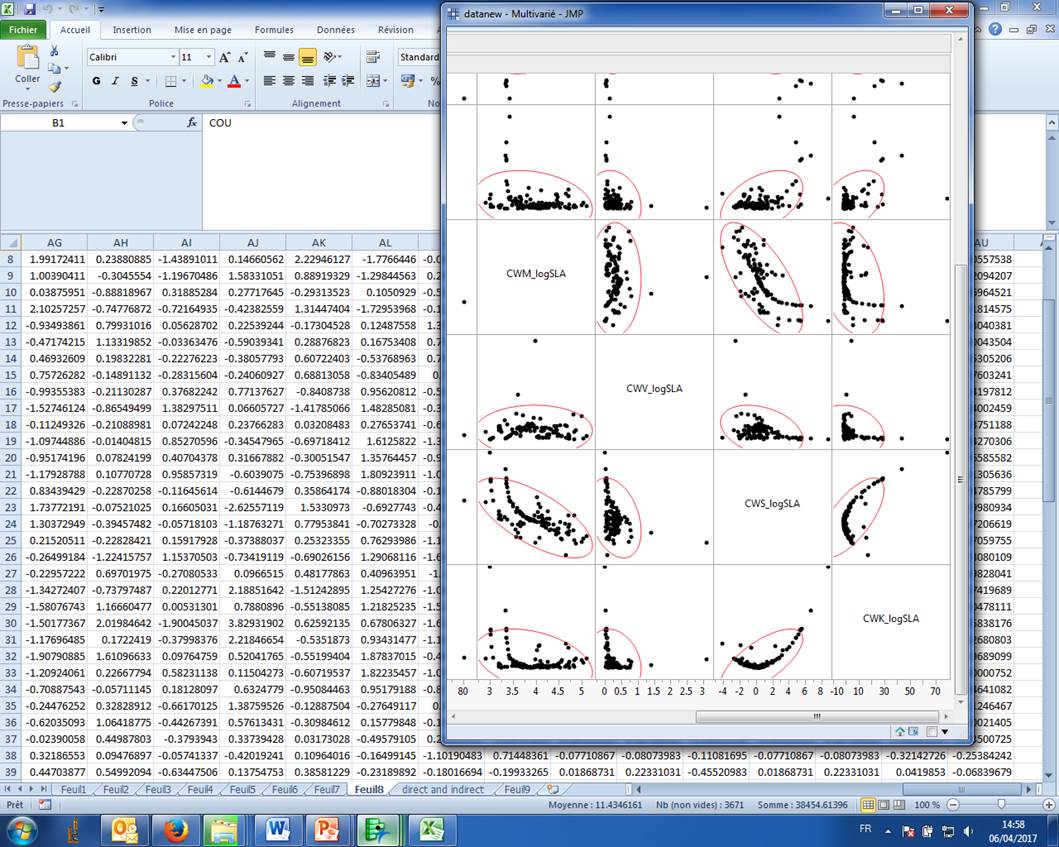Viewport: 1059px width, 847px height.
Task: Toggle italic formatting I button
Action: tap(116, 81)
